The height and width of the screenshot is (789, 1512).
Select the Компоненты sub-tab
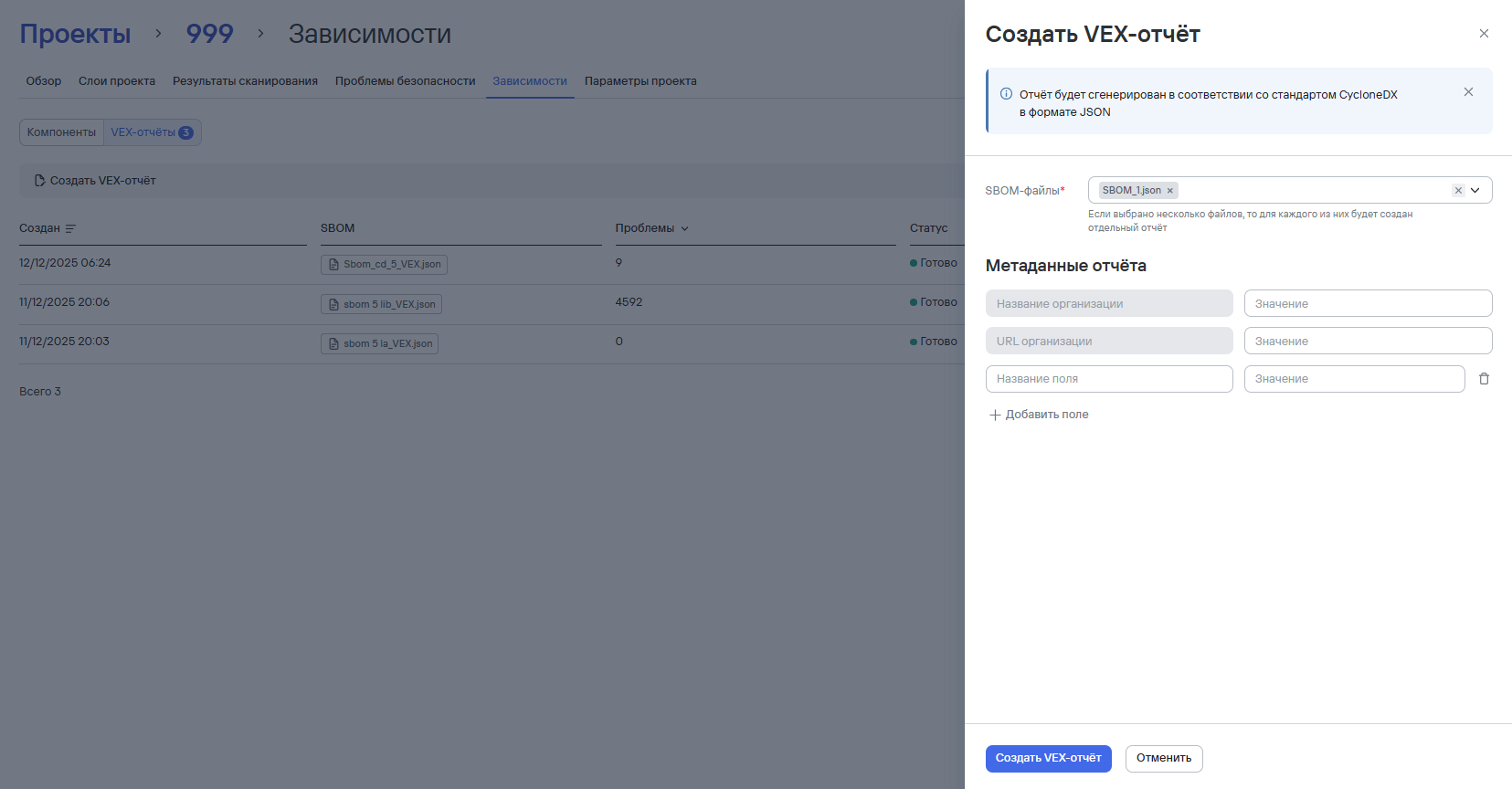[61, 132]
